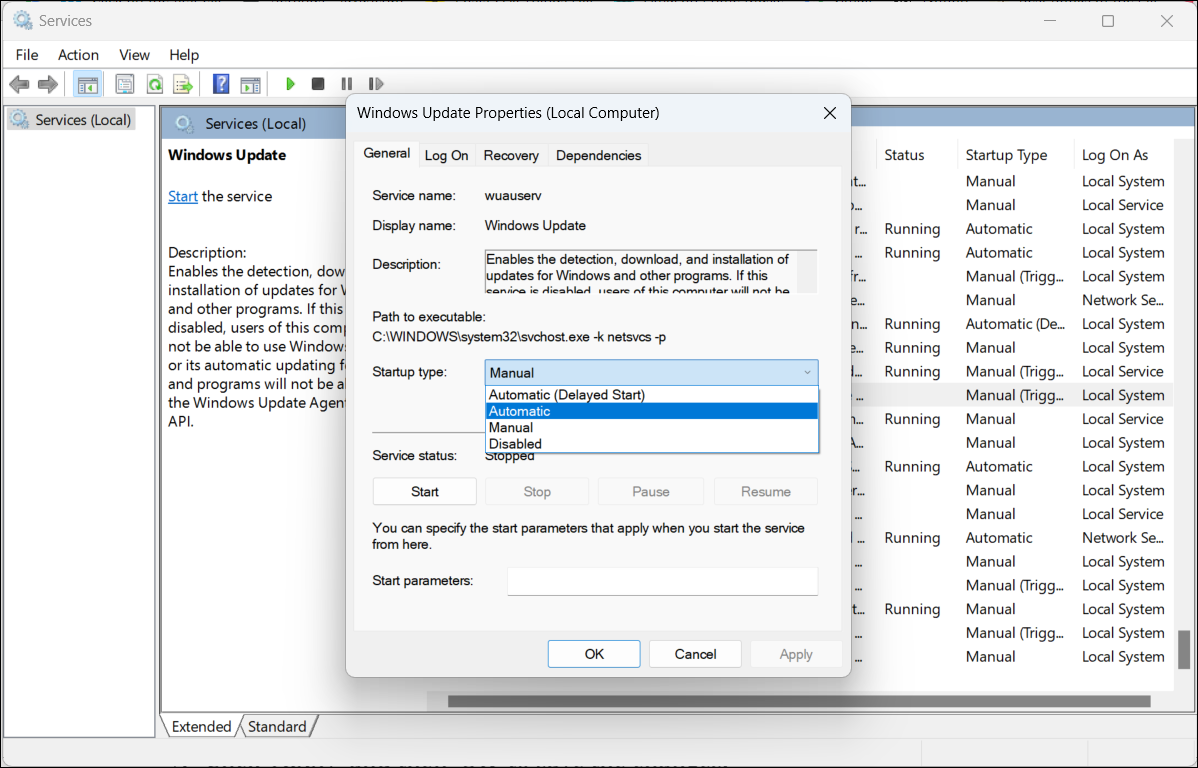Click the executable path text svchost.exe

[555, 337]
